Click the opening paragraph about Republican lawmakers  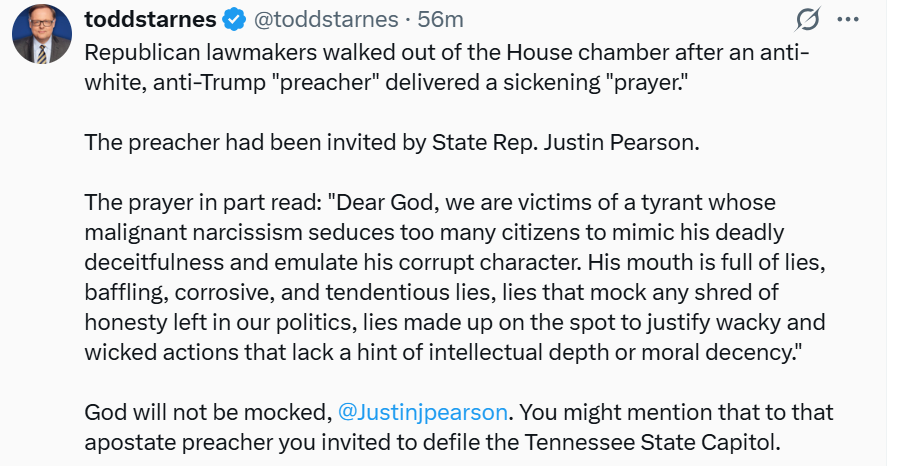click(440, 67)
